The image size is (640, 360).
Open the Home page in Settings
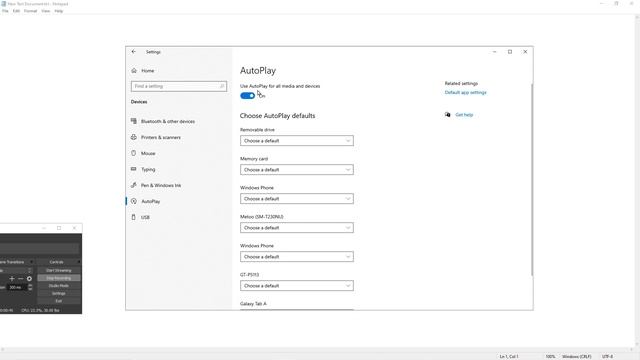148,71
